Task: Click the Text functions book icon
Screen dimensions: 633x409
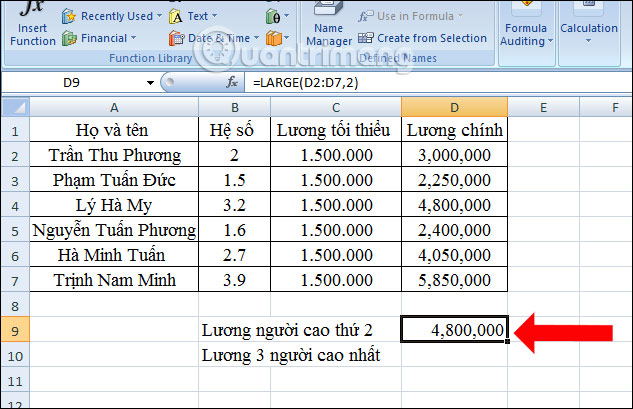Action: (176, 17)
